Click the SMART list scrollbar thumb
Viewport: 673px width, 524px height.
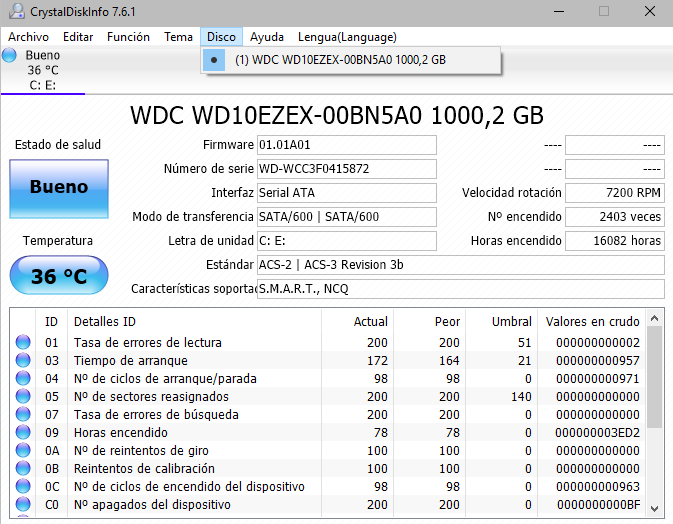click(655, 378)
